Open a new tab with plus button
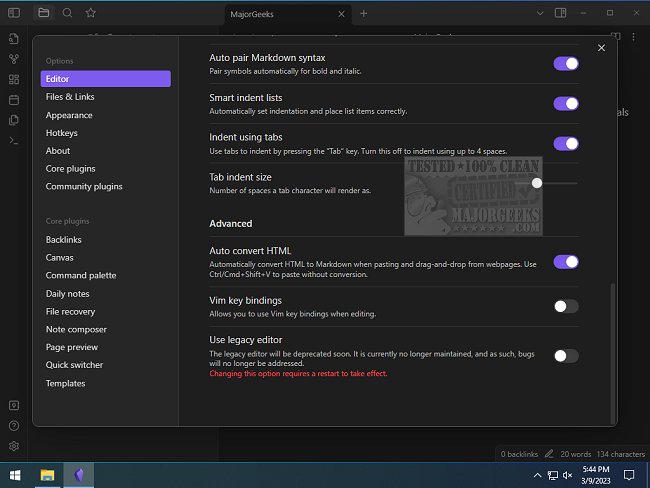650x488 pixels. click(363, 13)
